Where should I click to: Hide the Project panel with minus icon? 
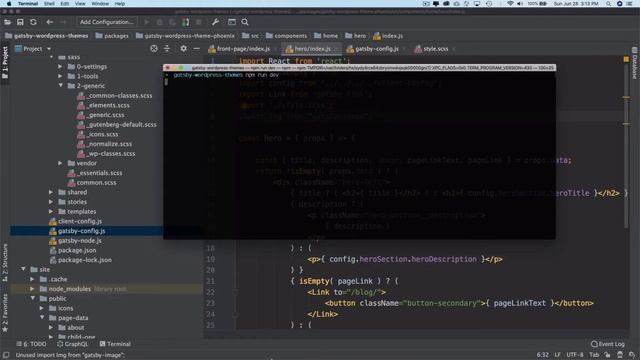(196, 49)
